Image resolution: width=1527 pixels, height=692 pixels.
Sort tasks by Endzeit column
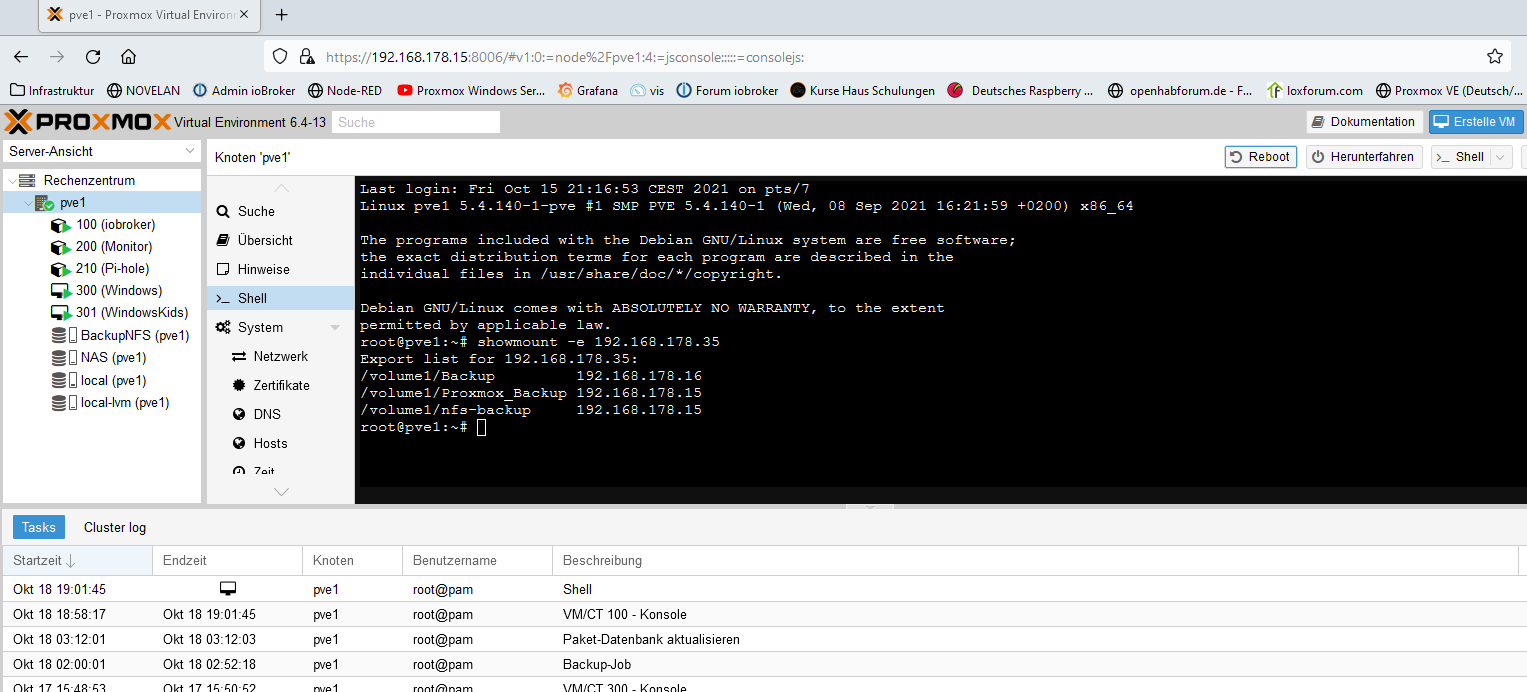227,560
